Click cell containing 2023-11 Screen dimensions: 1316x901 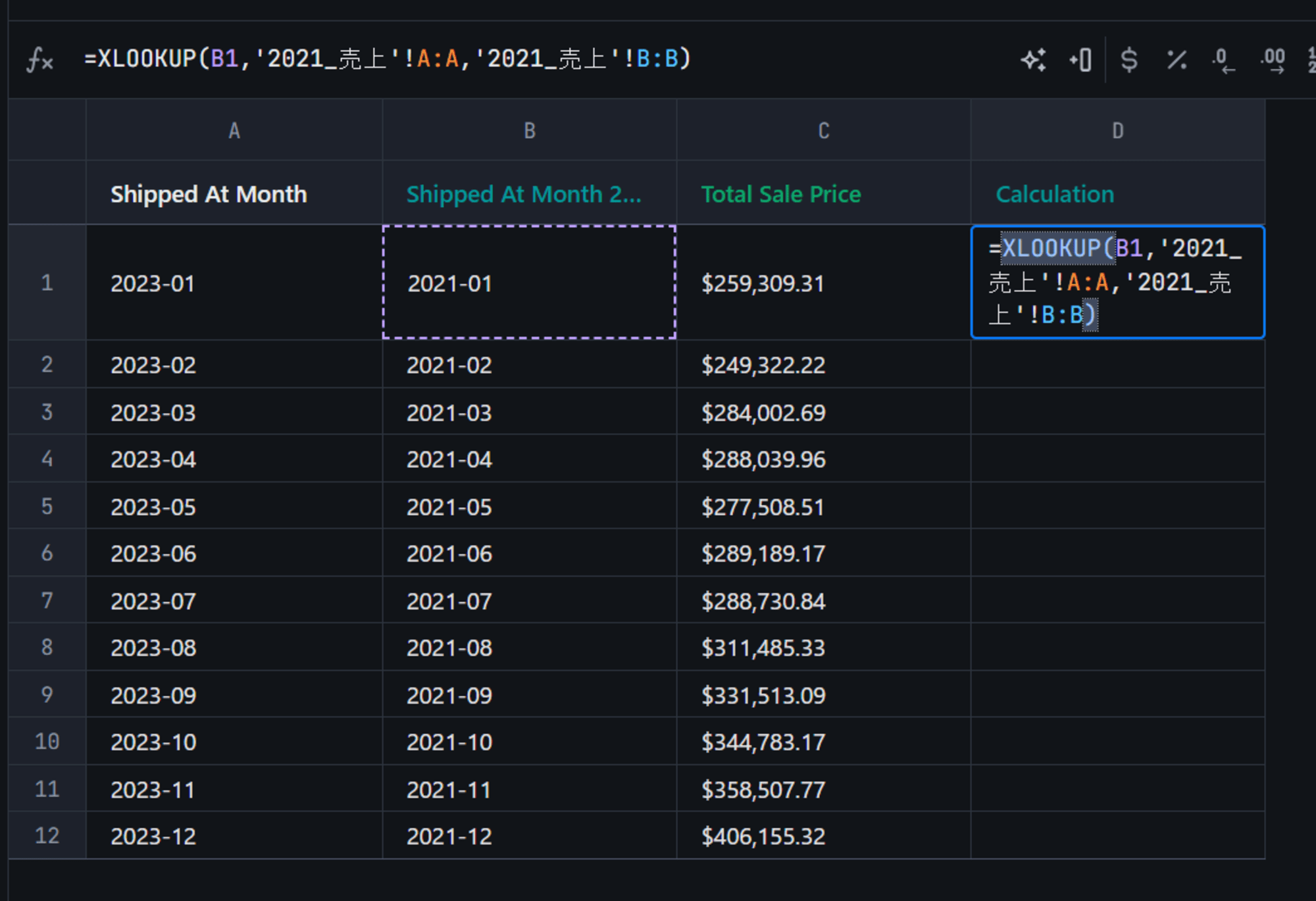pyautogui.click(x=234, y=789)
